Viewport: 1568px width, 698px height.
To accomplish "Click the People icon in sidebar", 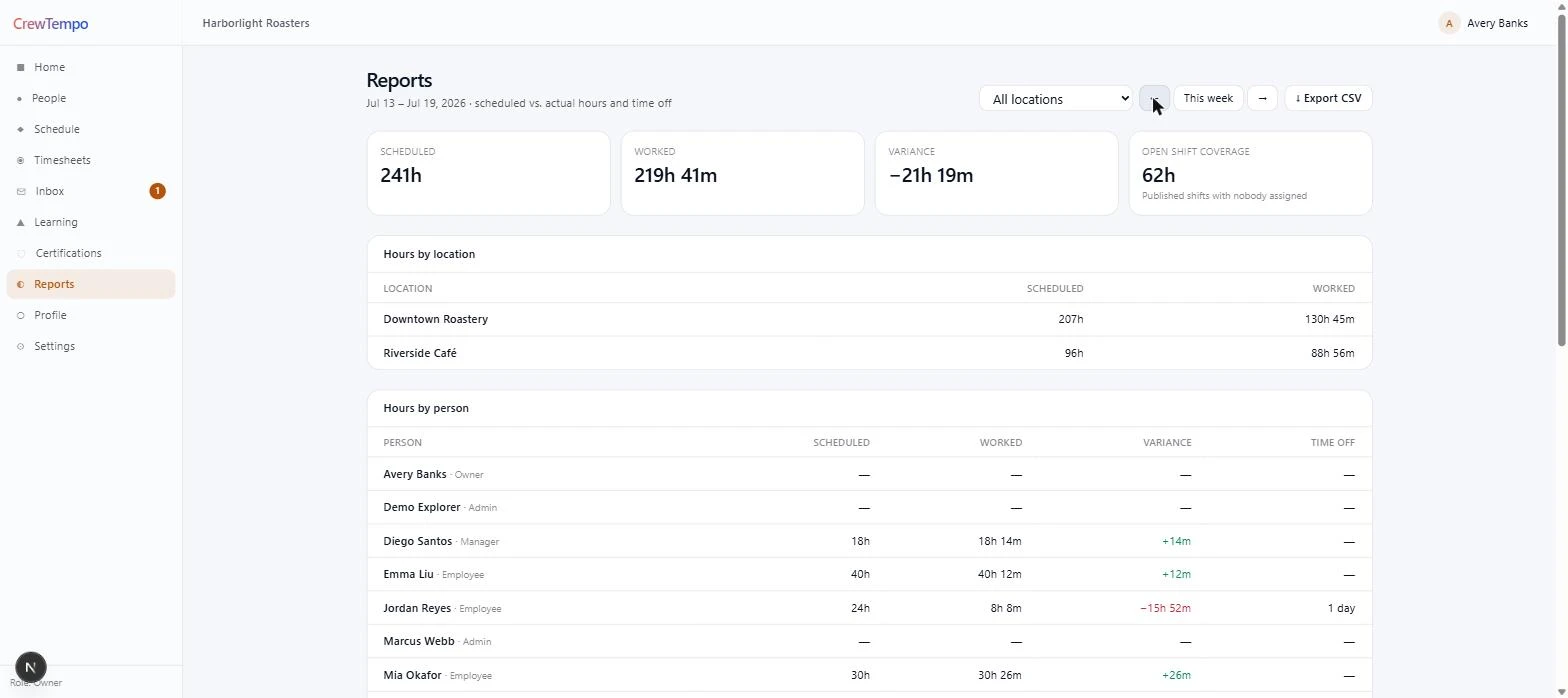I will click(21, 98).
